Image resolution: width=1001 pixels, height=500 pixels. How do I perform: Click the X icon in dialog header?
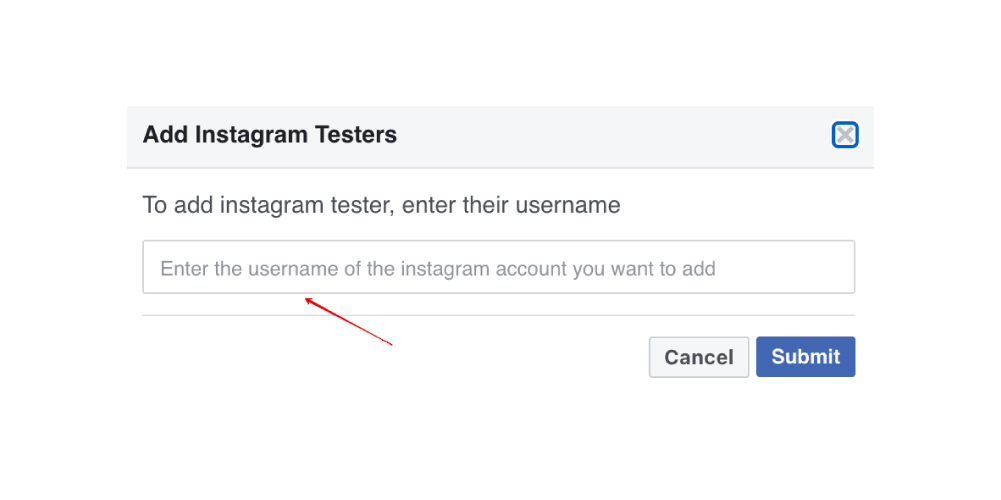pyautogui.click(x=845, y=135)
